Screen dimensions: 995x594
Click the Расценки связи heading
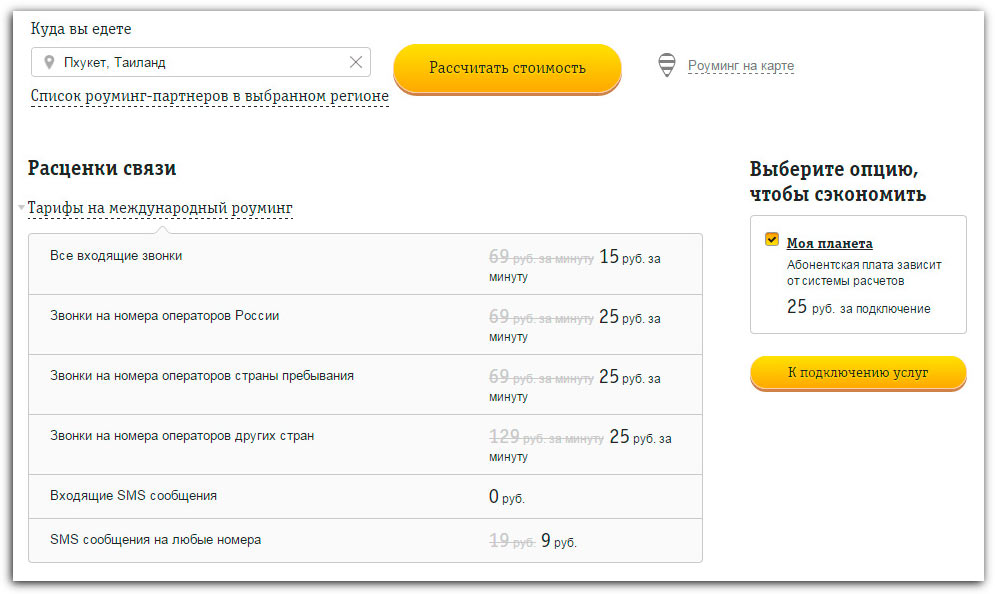[x=102, y=168]
